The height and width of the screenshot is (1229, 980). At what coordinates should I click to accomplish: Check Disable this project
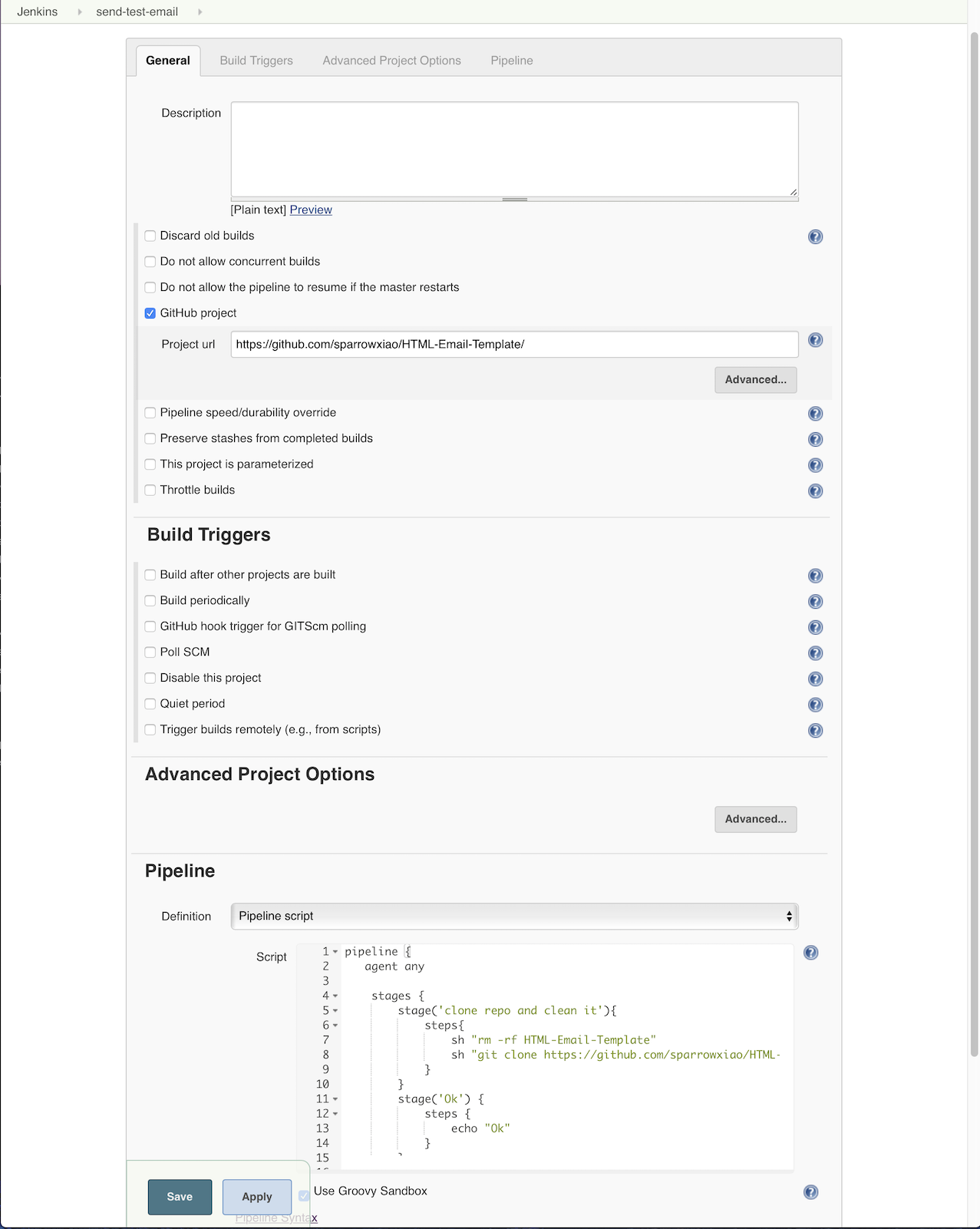click(x=150, y=678)
